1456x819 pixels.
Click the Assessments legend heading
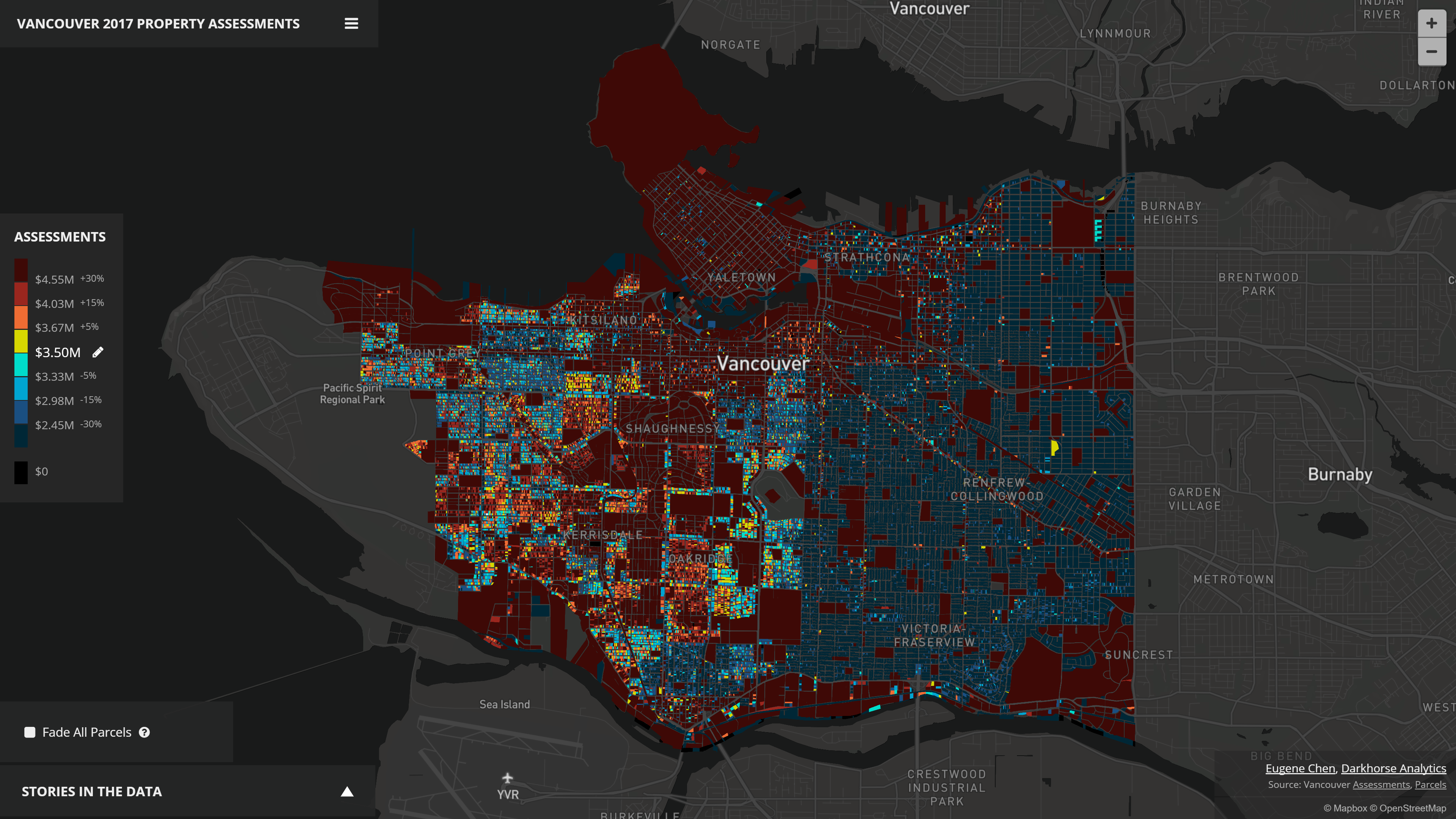coord(60,237)
